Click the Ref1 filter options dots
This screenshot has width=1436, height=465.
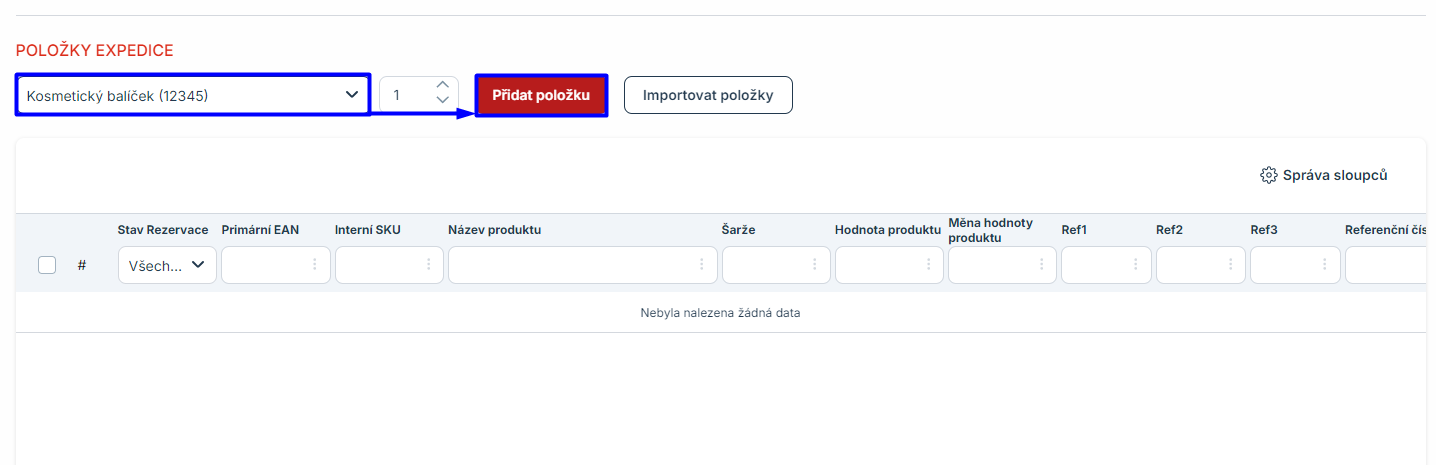(x=1136, y=265)
